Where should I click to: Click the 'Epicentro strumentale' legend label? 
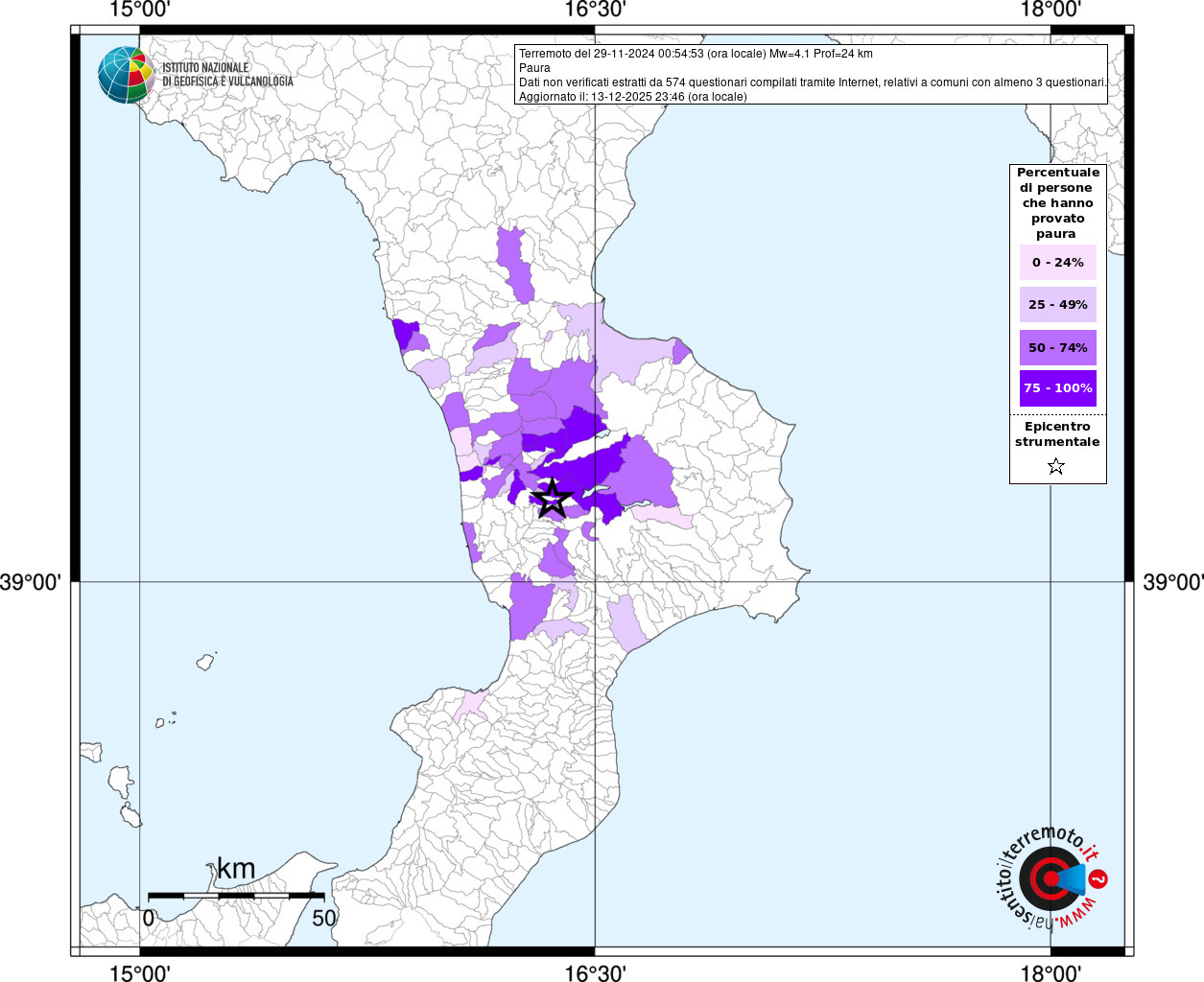1057,434
